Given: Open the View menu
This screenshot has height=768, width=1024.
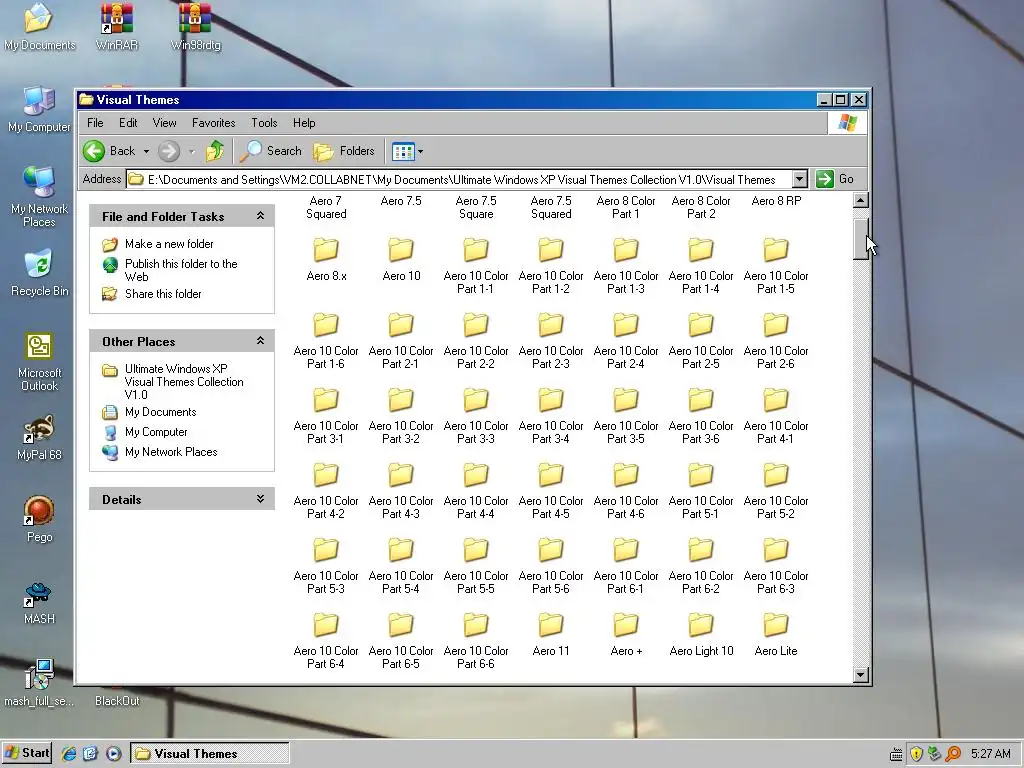Looking at the screenshot, I should pos(165,123).
